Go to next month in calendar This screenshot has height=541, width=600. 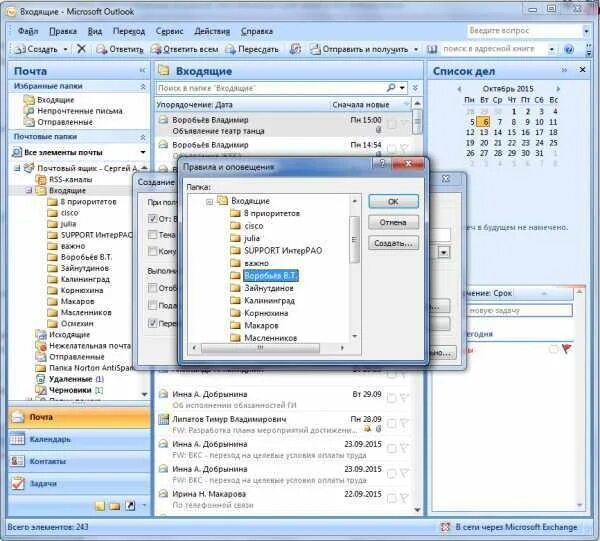[x=558, y=89]
